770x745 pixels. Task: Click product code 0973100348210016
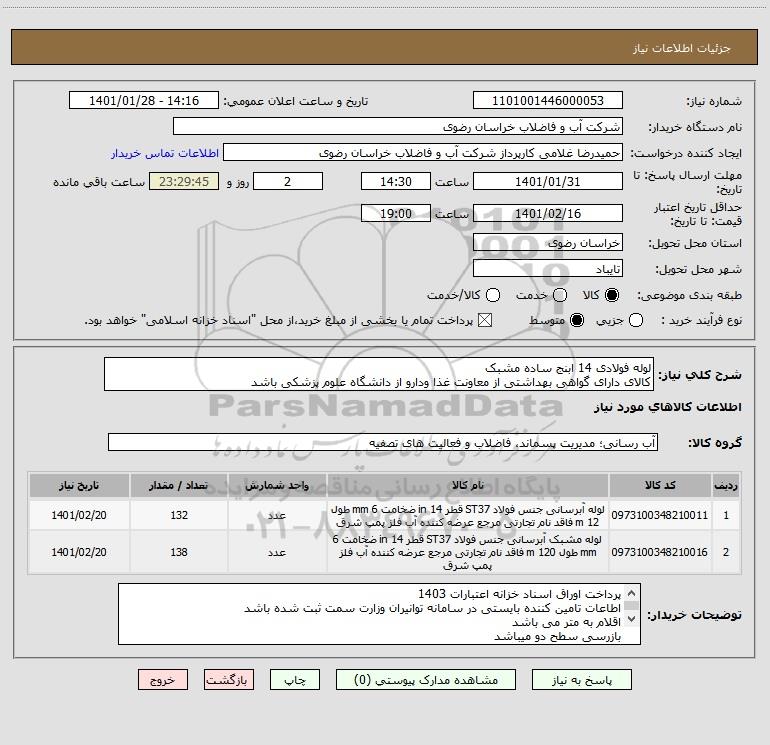tap(660, 552)
